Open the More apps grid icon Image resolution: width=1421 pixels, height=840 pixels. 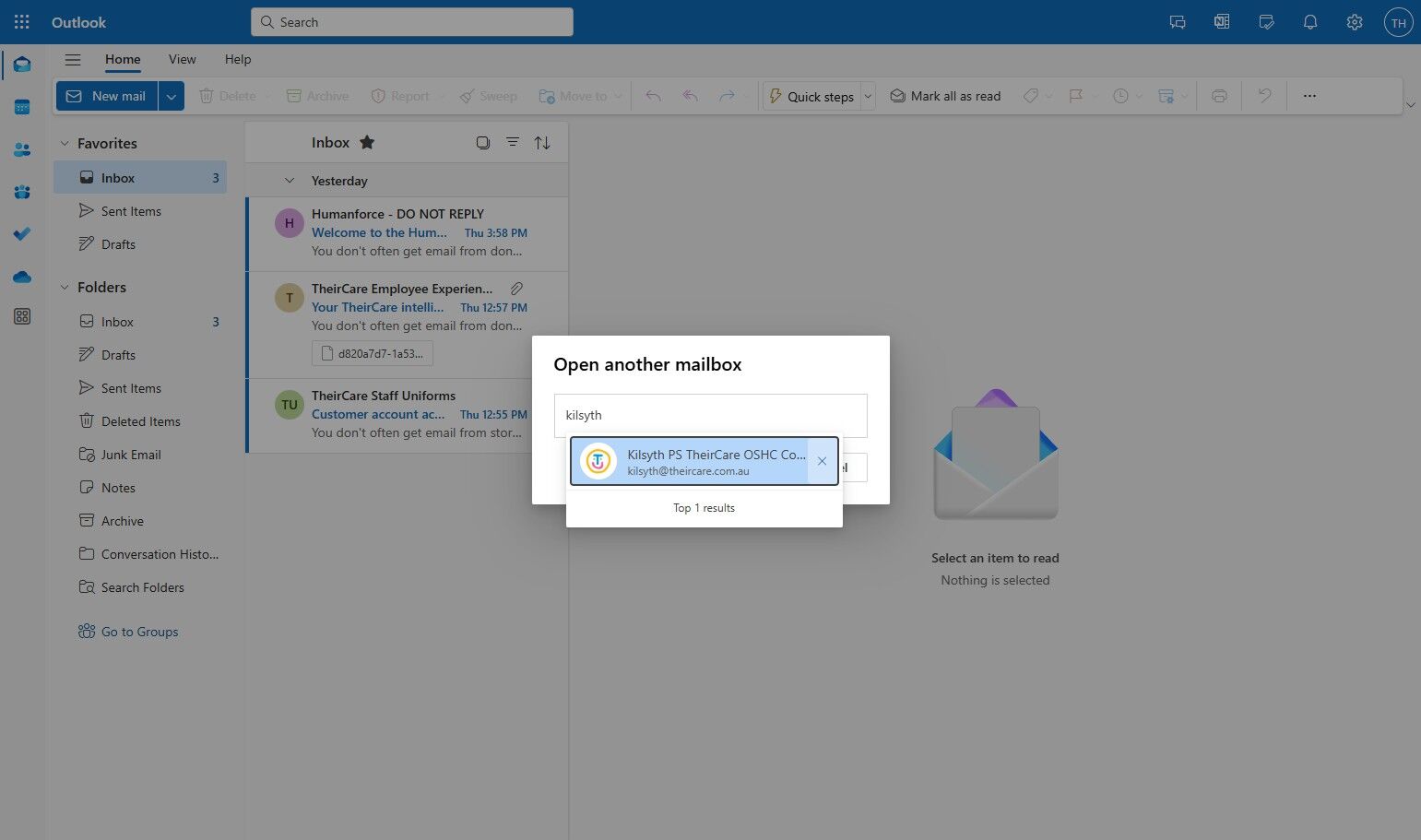click(22, 317)
